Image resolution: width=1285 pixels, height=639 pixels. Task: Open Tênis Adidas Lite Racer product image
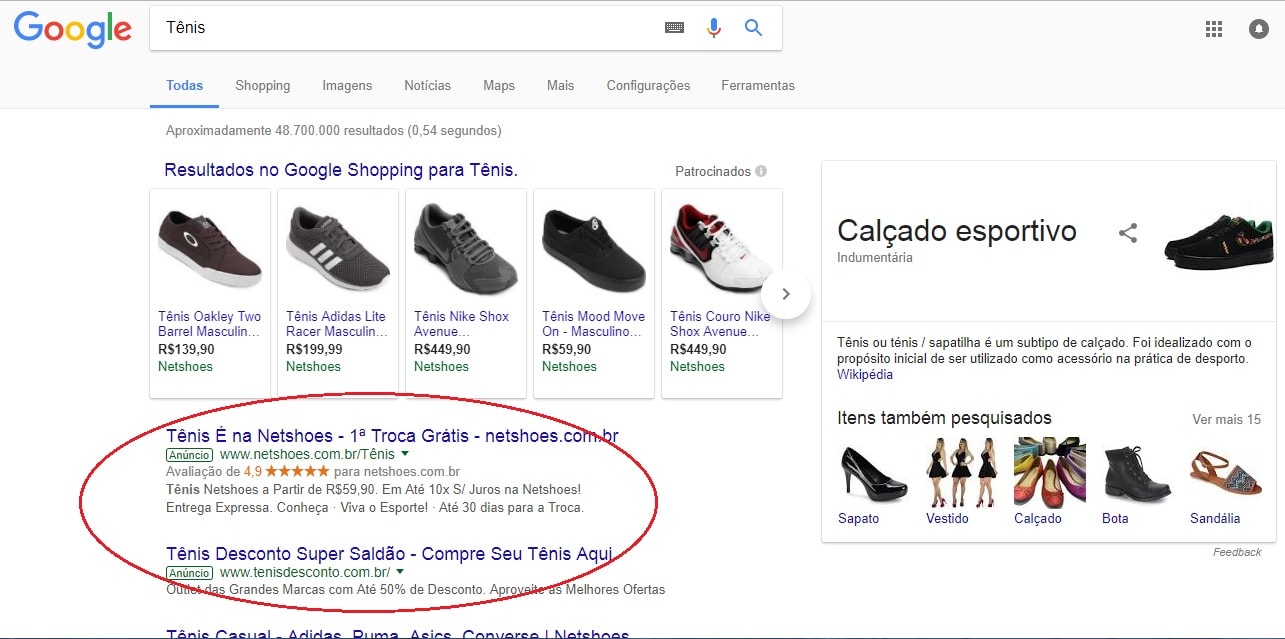tap(338, 247)
